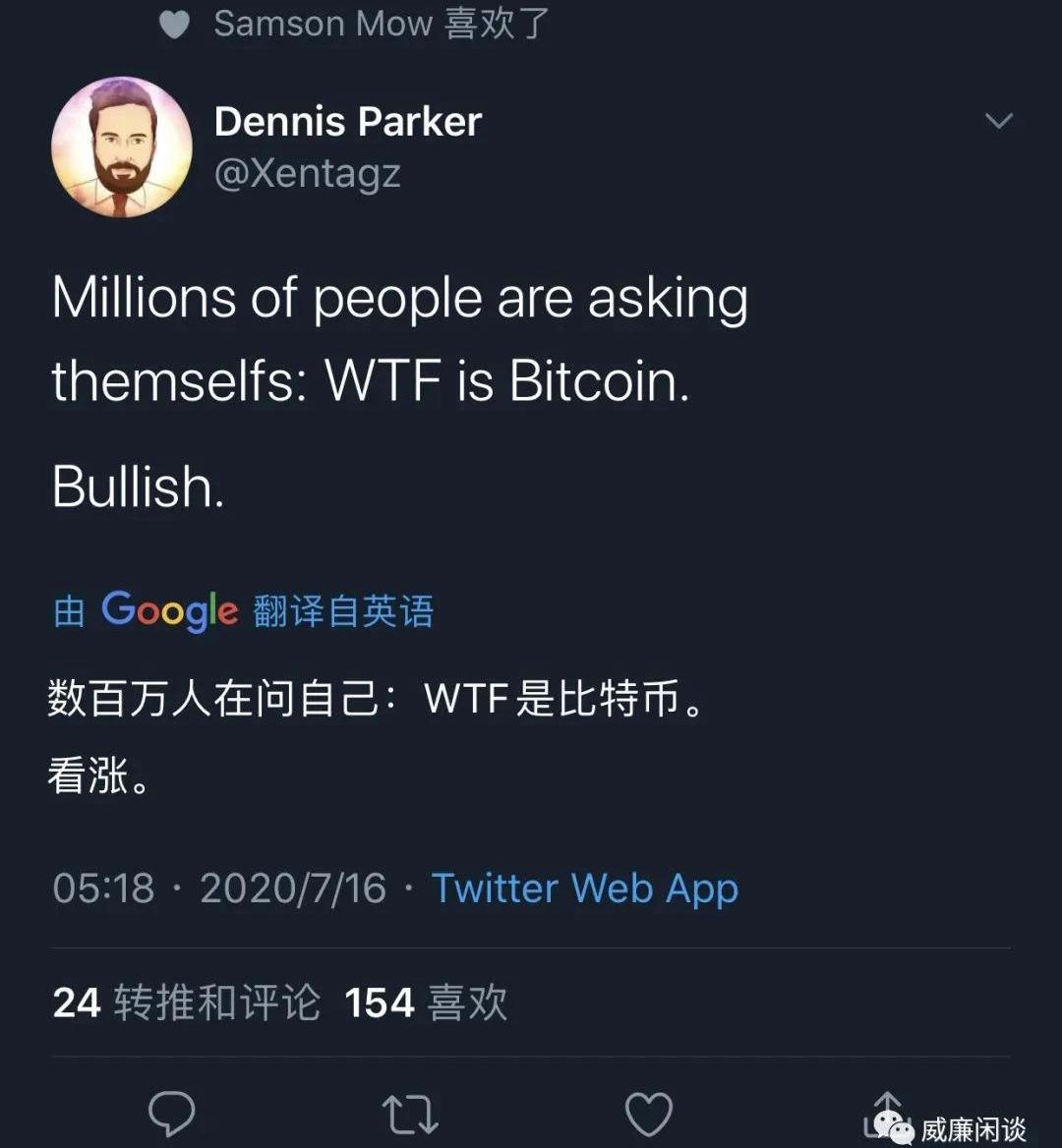1062x1148 pixels.
Task: Click small heart beside Samson Mow
Action: tap(174, 25)
